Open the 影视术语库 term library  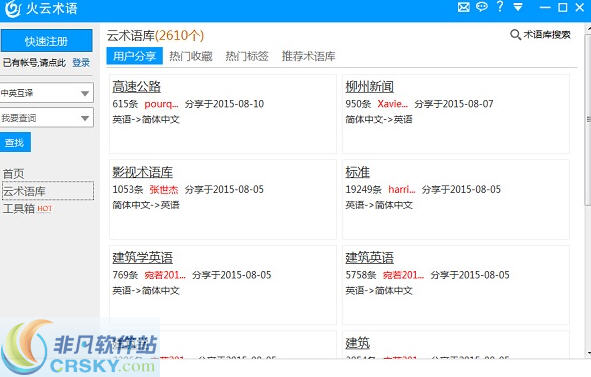tap(142, 172)
